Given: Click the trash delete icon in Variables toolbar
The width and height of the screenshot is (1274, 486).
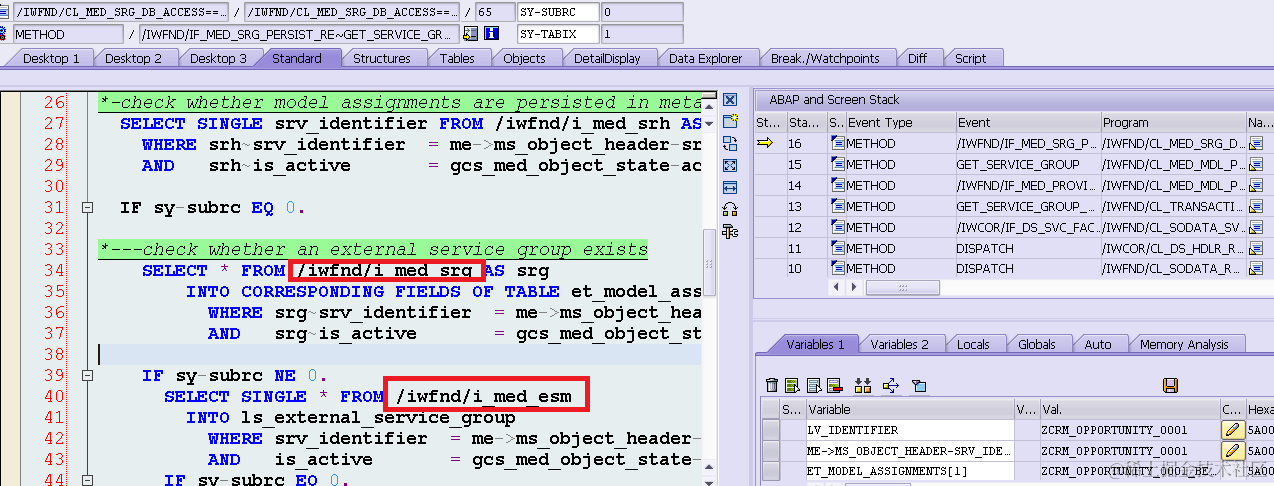Looking at the screenshot, I should point(771,385).
